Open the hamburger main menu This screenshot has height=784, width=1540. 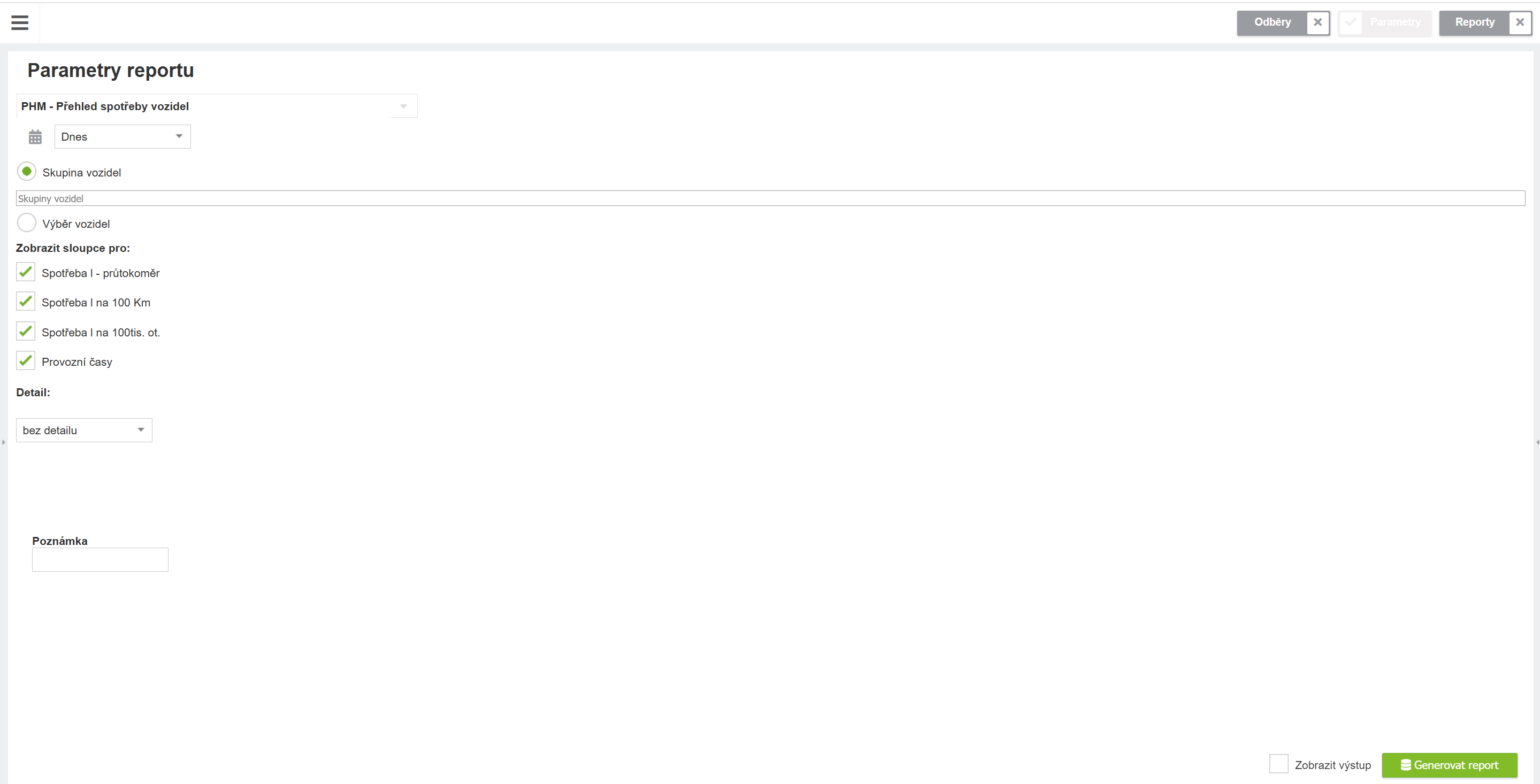tap(20, 22)
